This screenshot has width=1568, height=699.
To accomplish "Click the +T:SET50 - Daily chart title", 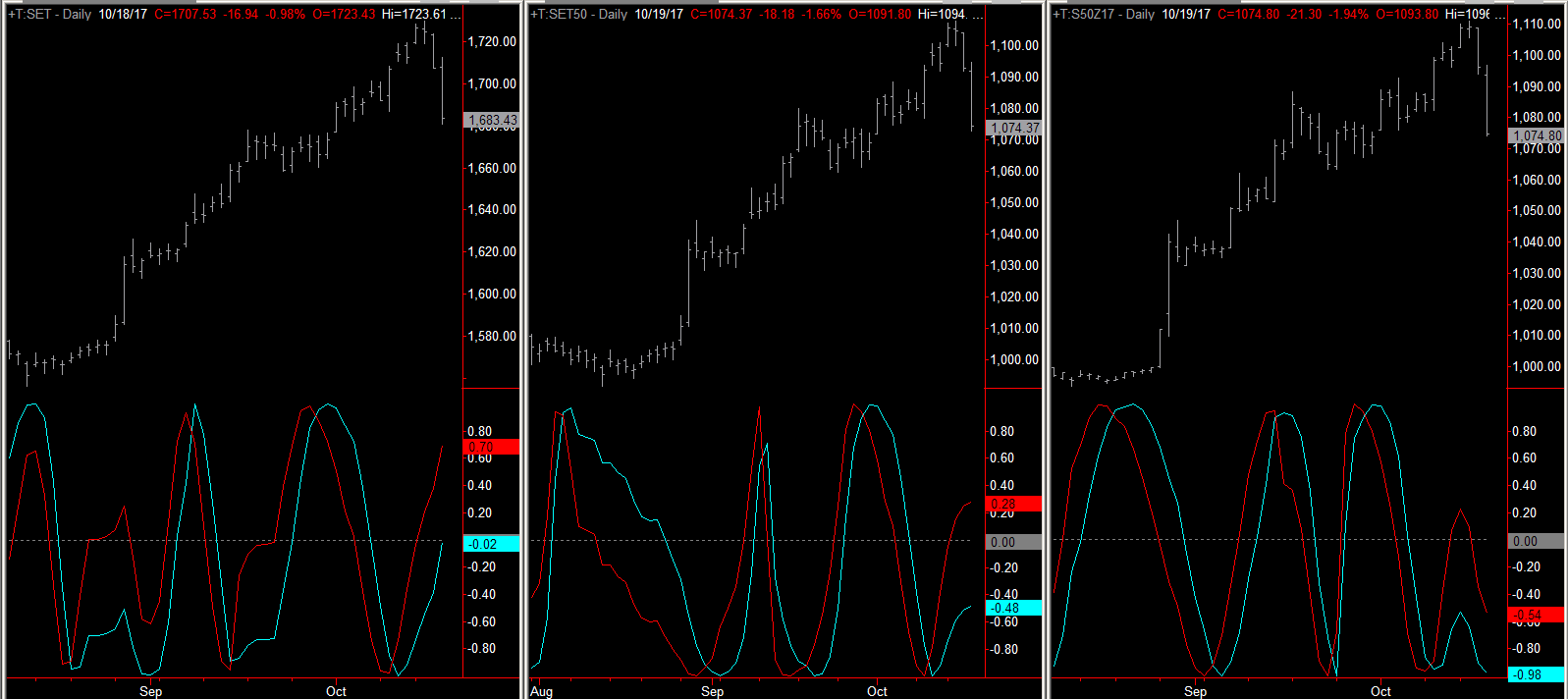I will (579, 14).
